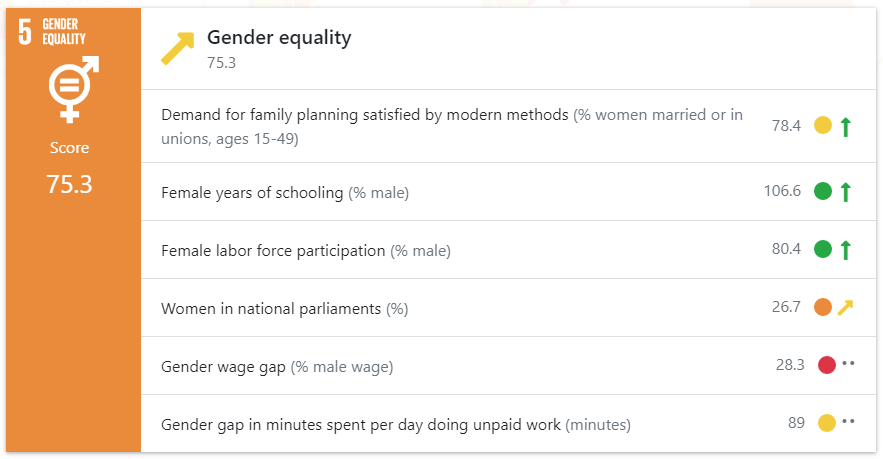
Task: Click the yellow status dot for family planning
Action: tap(823, 125)
